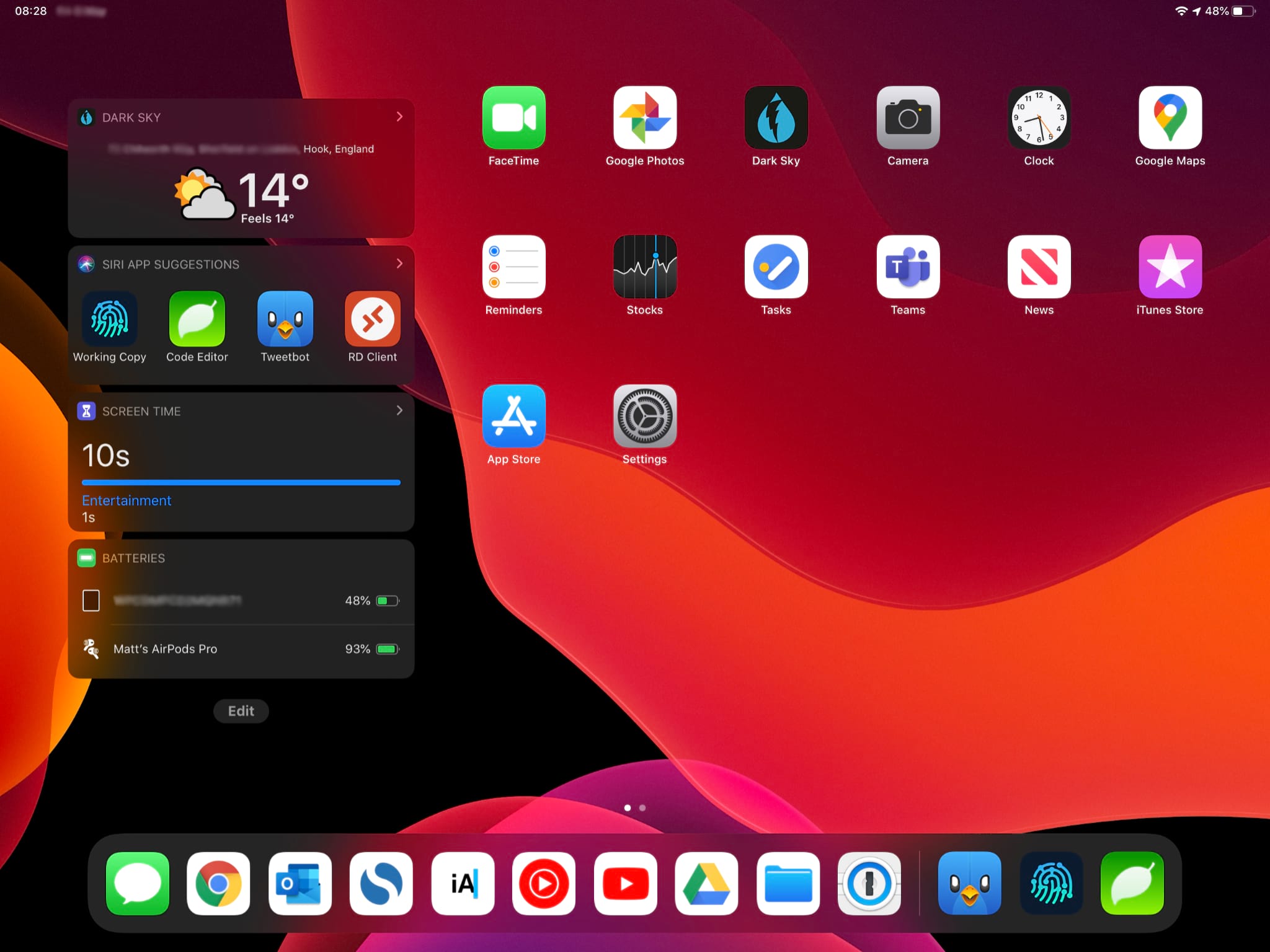
Task: Tap the Wi-Fi status icon
Action: (x=1181, y=11)
